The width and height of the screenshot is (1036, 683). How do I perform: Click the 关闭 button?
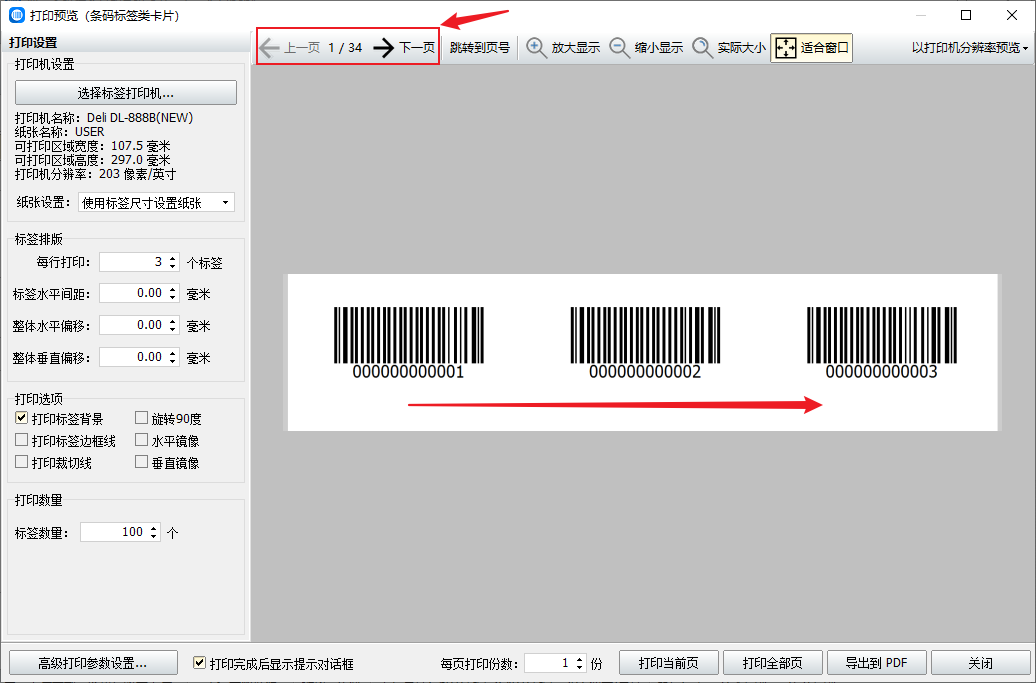pyautogui.click(x=980, y=663)
